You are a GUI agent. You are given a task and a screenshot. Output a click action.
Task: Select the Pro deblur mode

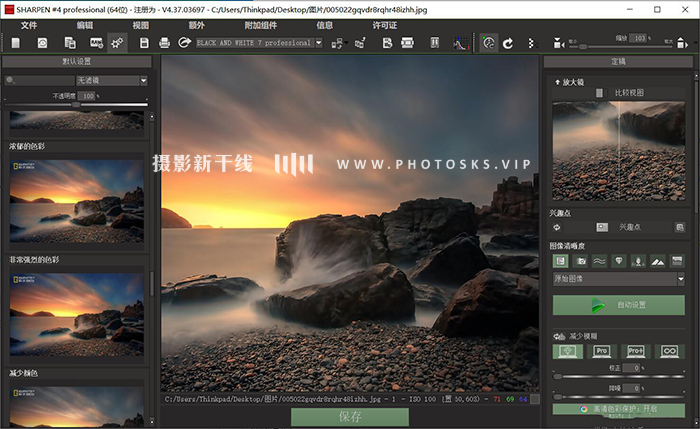602,351
